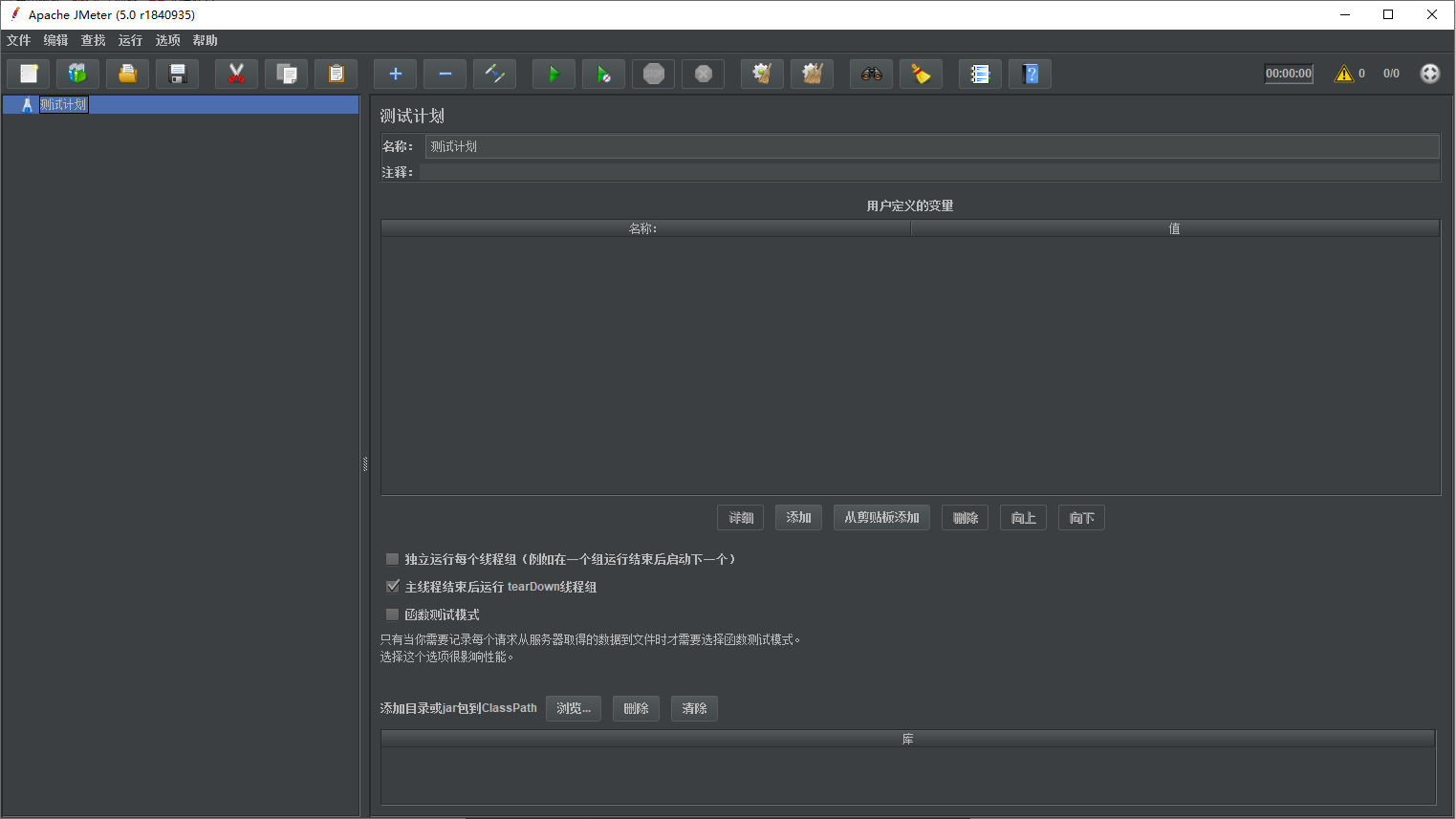Click the 浏览 button for ClassPath
1456x819 pixels.
pyautogui.click(x=574, y=708)
